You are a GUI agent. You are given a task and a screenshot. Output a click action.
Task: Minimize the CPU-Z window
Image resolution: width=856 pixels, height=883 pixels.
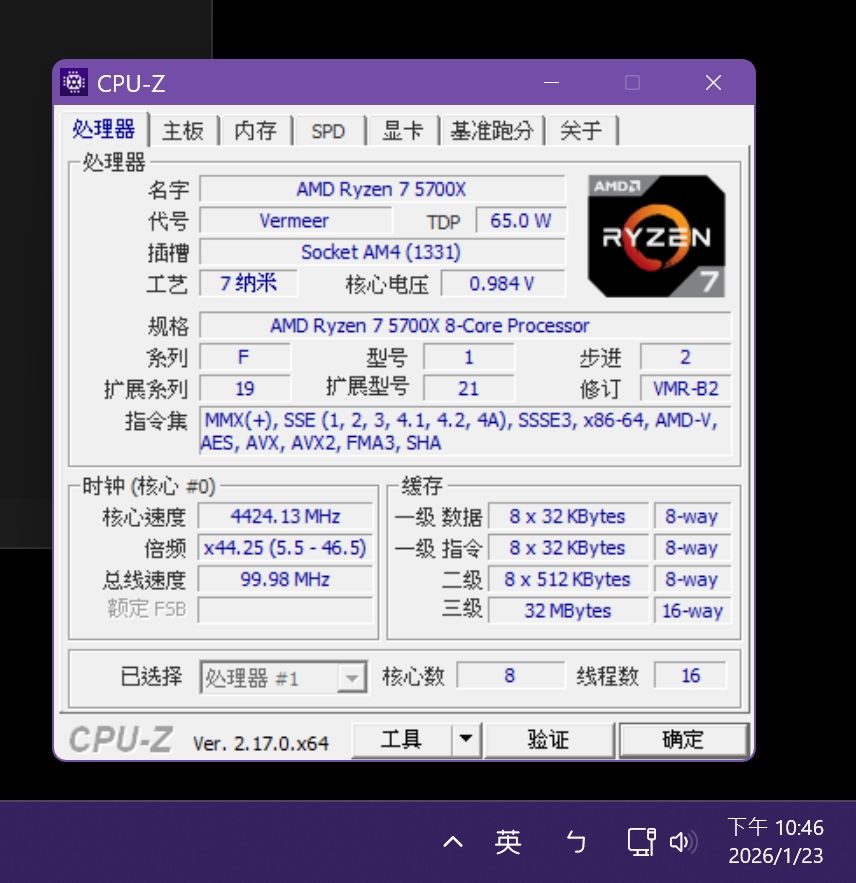(552, 83)
